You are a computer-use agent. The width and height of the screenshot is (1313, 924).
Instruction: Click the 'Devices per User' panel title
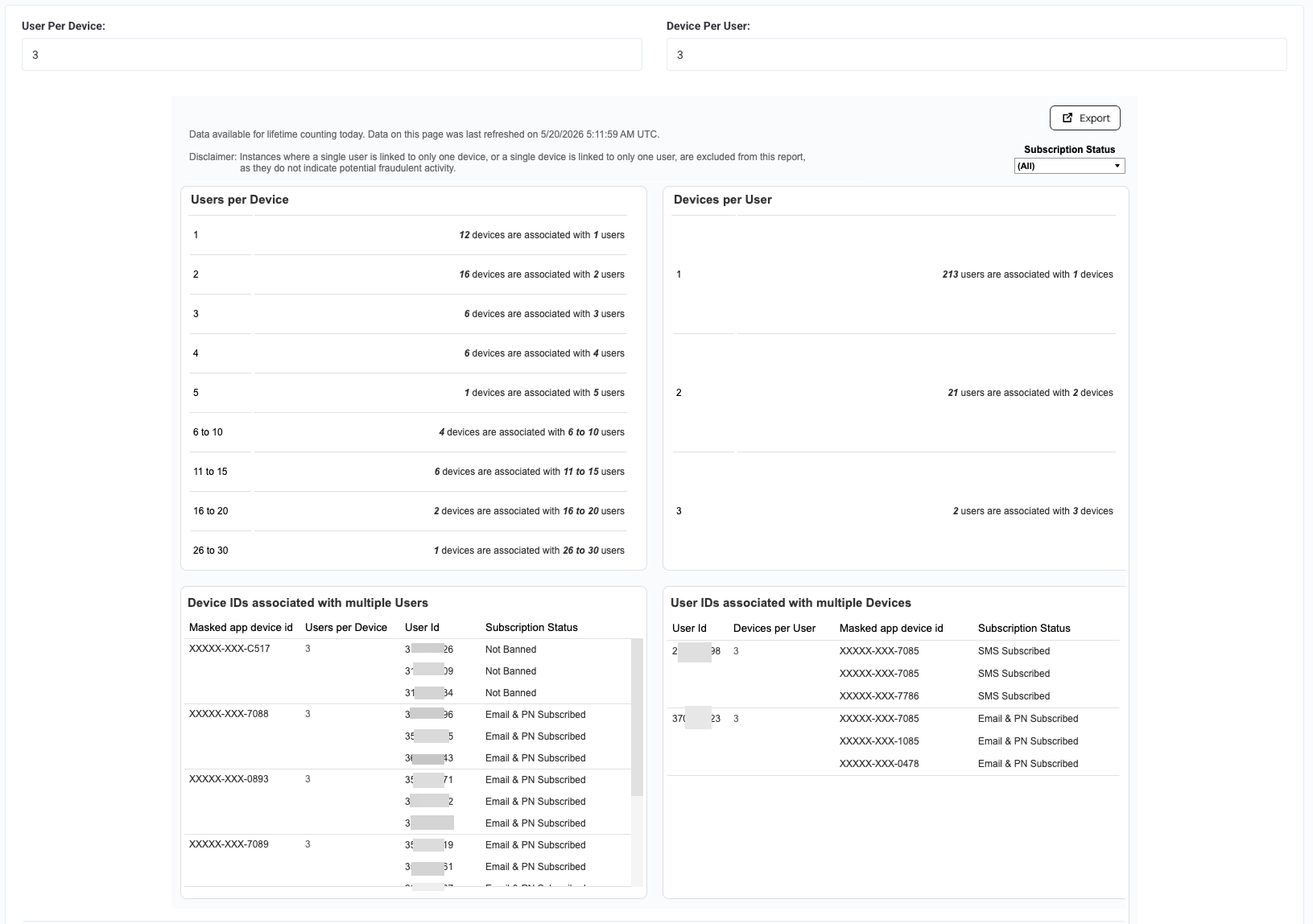[723, 200]
